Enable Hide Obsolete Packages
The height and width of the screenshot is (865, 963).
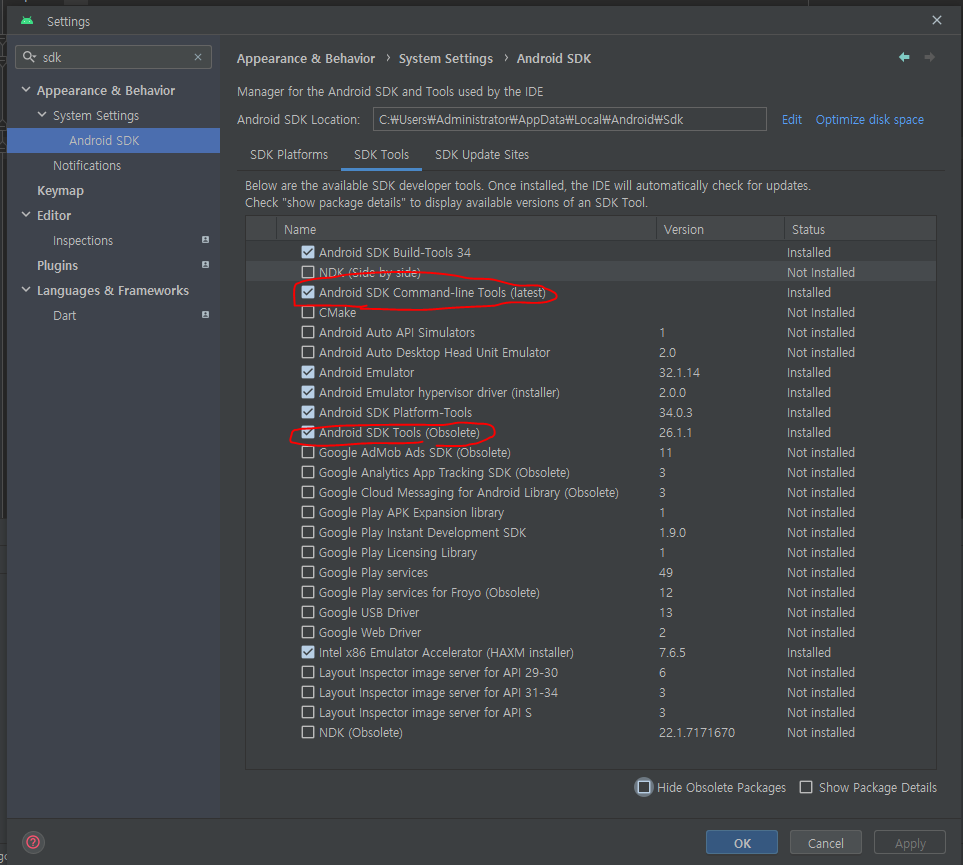point(644,787)
